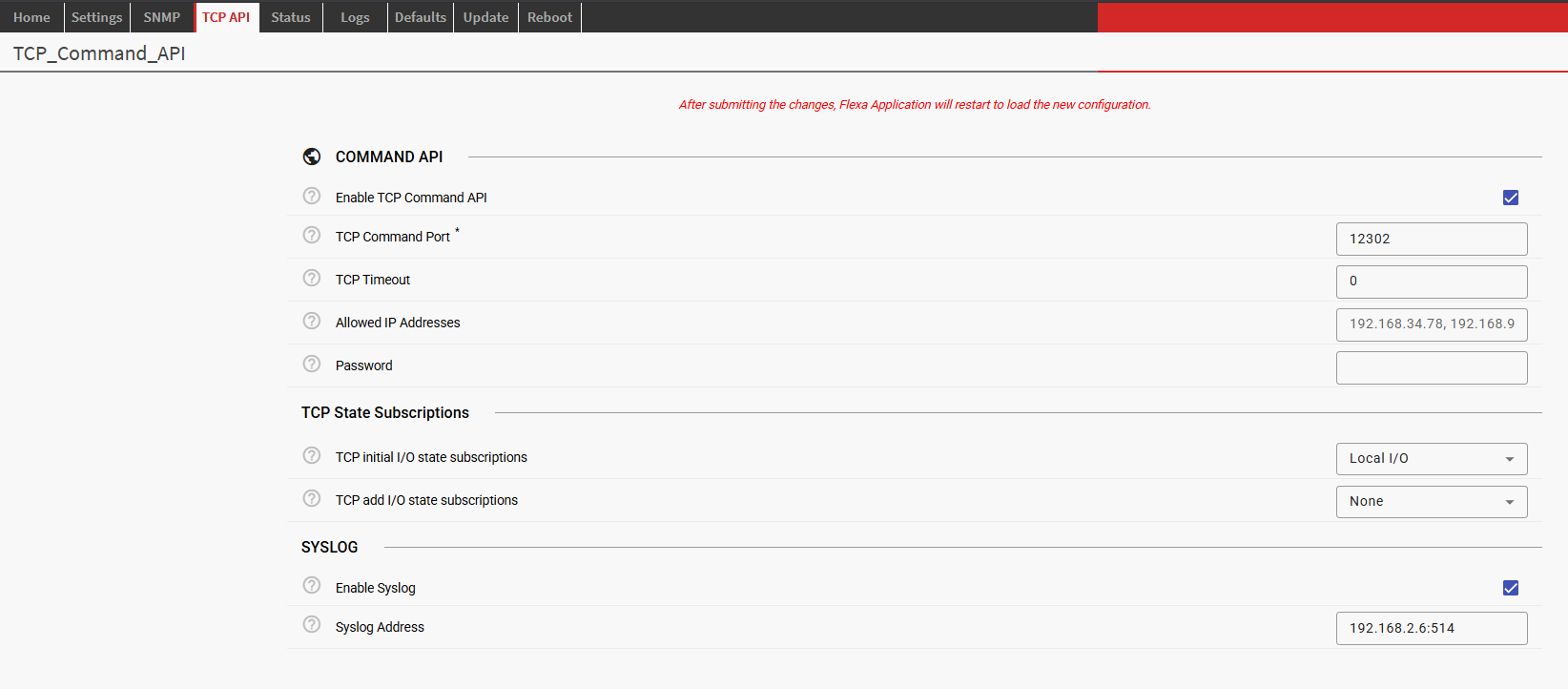
Task: Click help icon for Enable Syslog
Action: [312, 586]
